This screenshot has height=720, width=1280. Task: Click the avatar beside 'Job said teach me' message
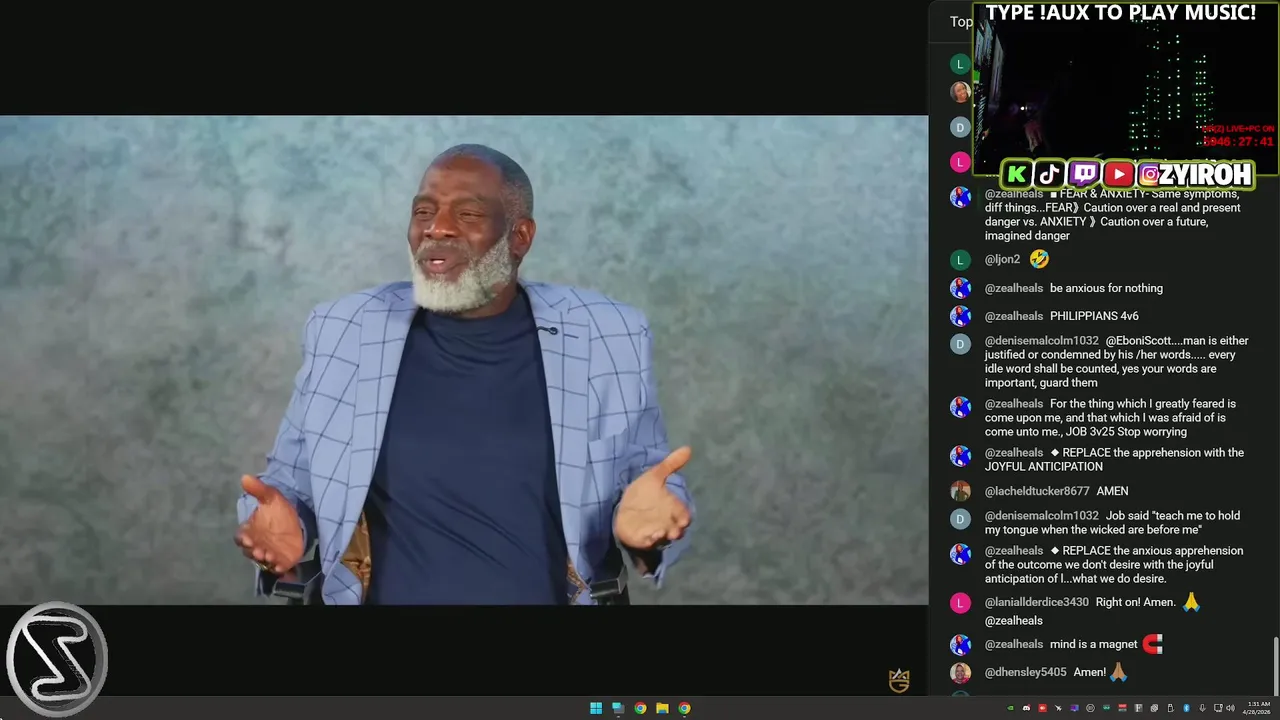click(x=960, y=518)
